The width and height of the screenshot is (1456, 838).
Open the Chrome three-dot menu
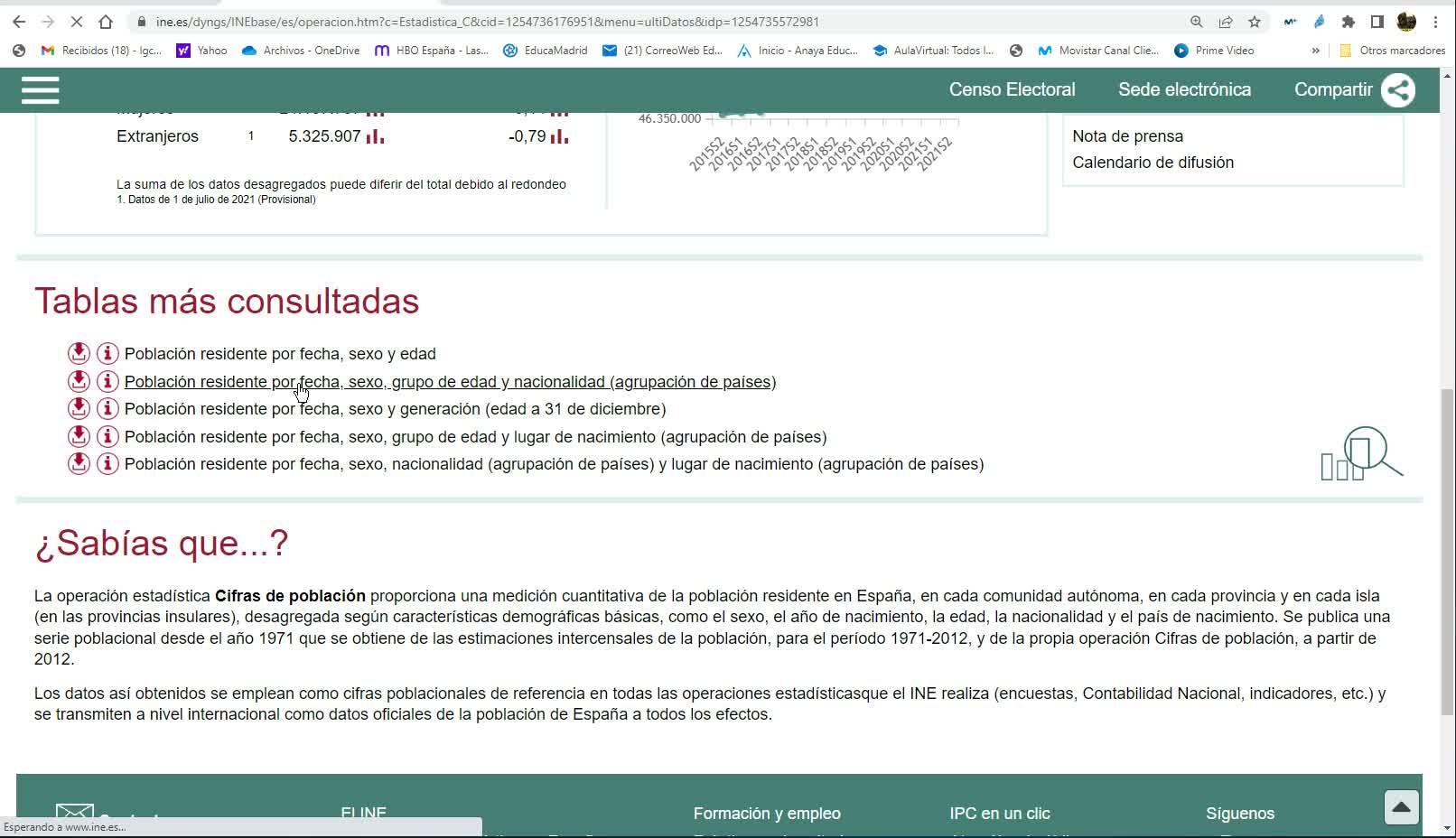pyautogui.click(x=1436, y=22)
